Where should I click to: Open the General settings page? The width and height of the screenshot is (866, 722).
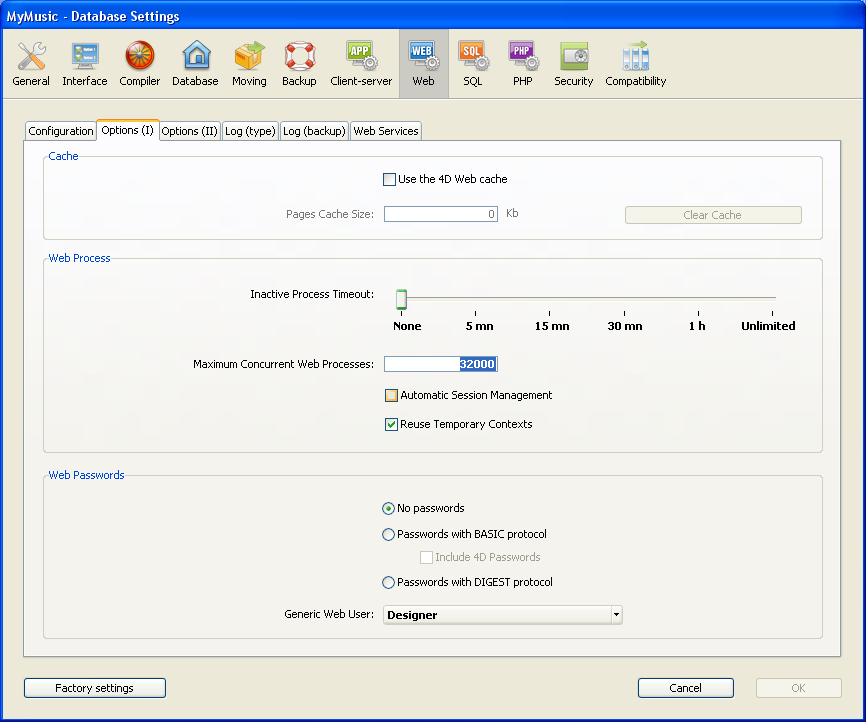[x=31, y=64]
